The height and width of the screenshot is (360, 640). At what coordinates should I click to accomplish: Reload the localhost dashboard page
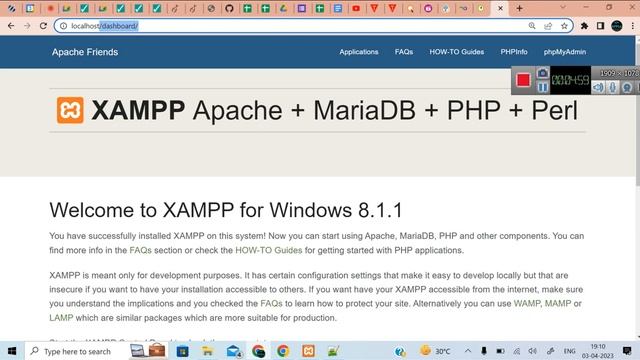43,26
